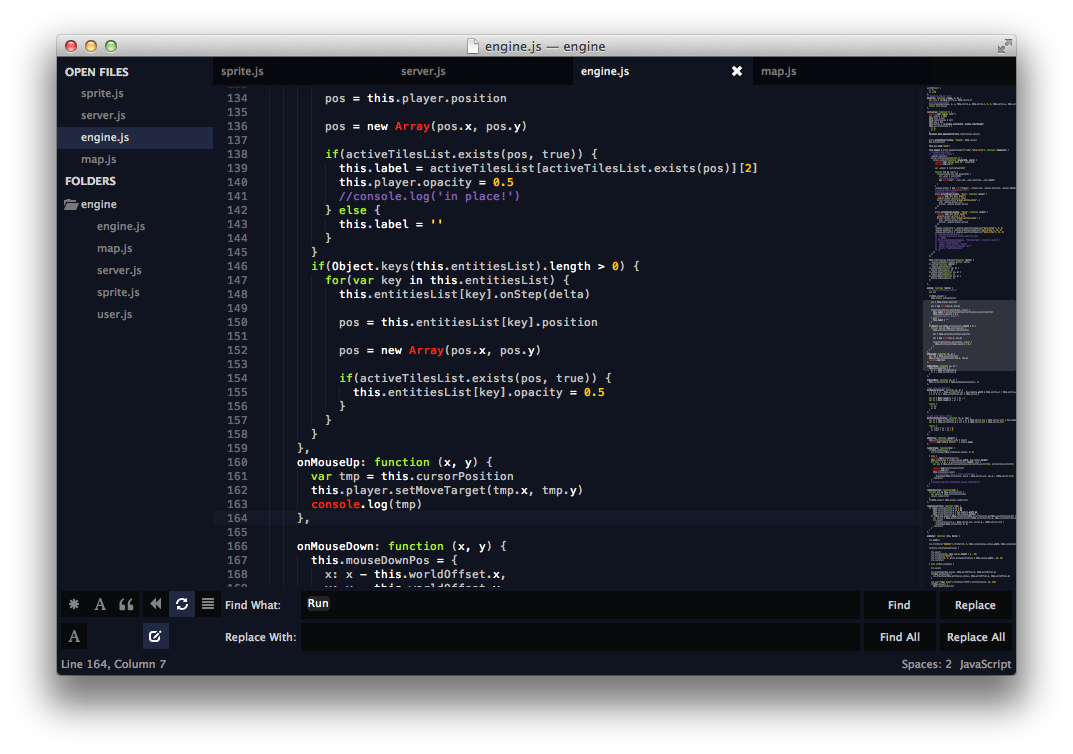
Task: Click the console.log(tmp) code line
Action: pos(366,504)
